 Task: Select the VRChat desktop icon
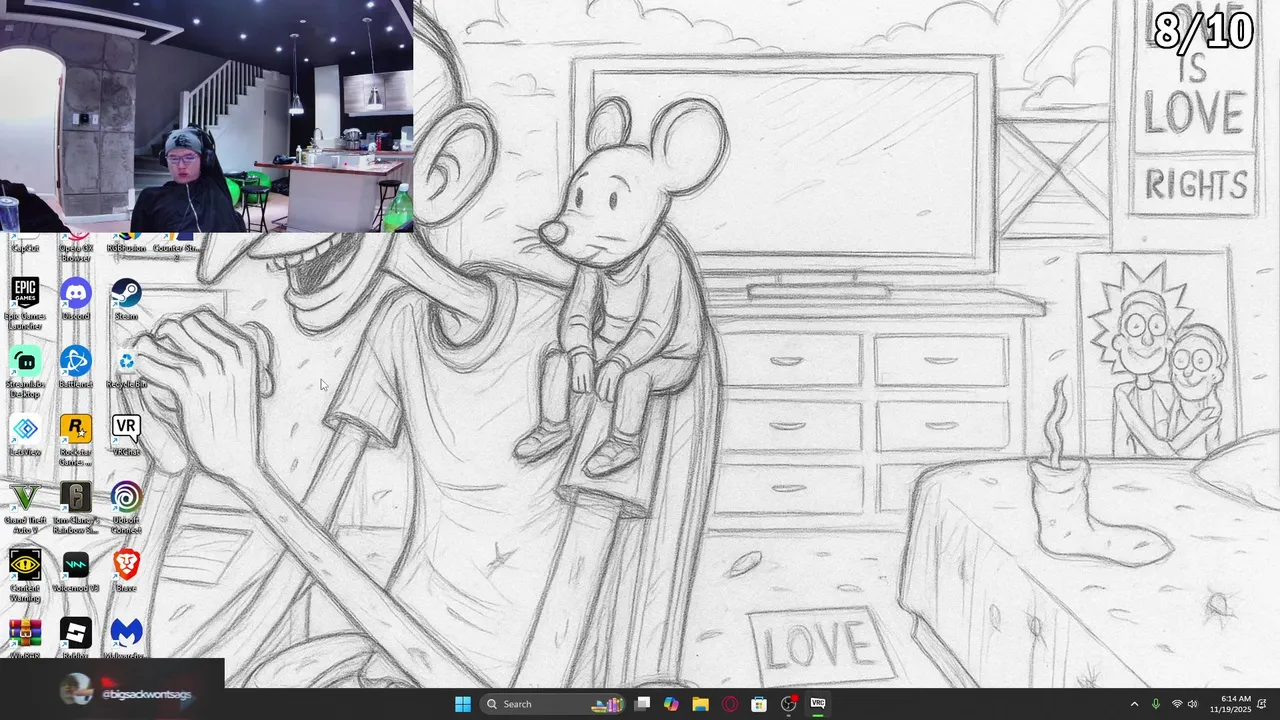point(126,435)
